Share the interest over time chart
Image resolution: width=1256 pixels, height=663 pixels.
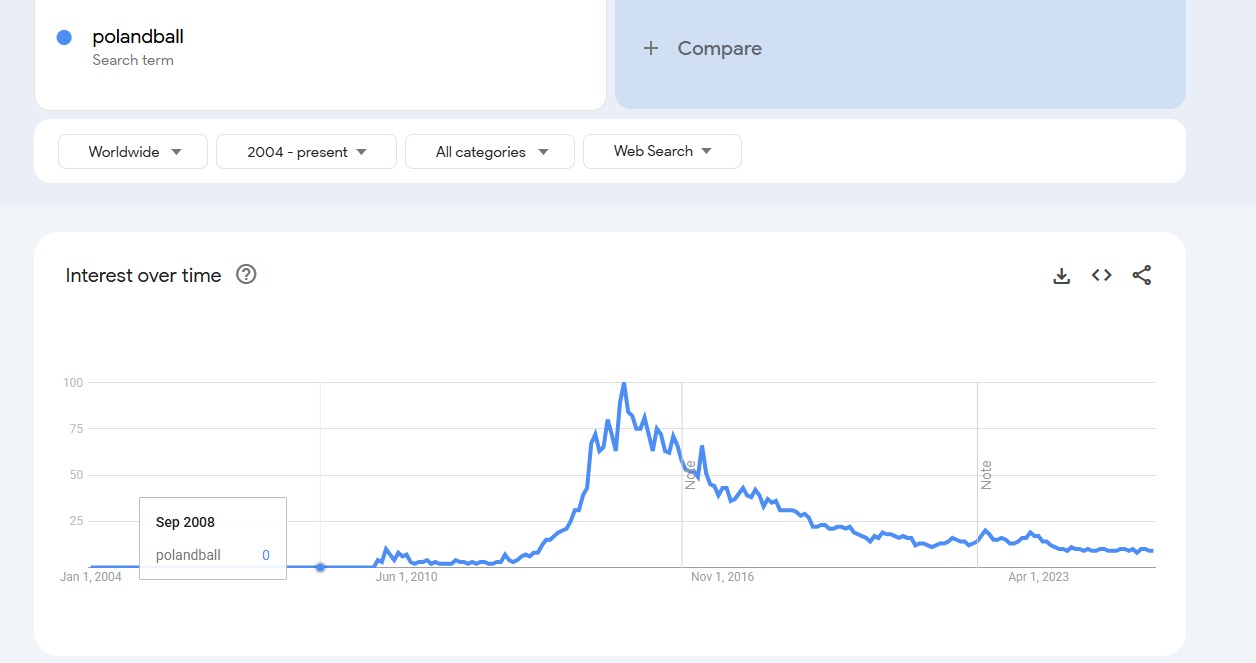(1142, 275)
